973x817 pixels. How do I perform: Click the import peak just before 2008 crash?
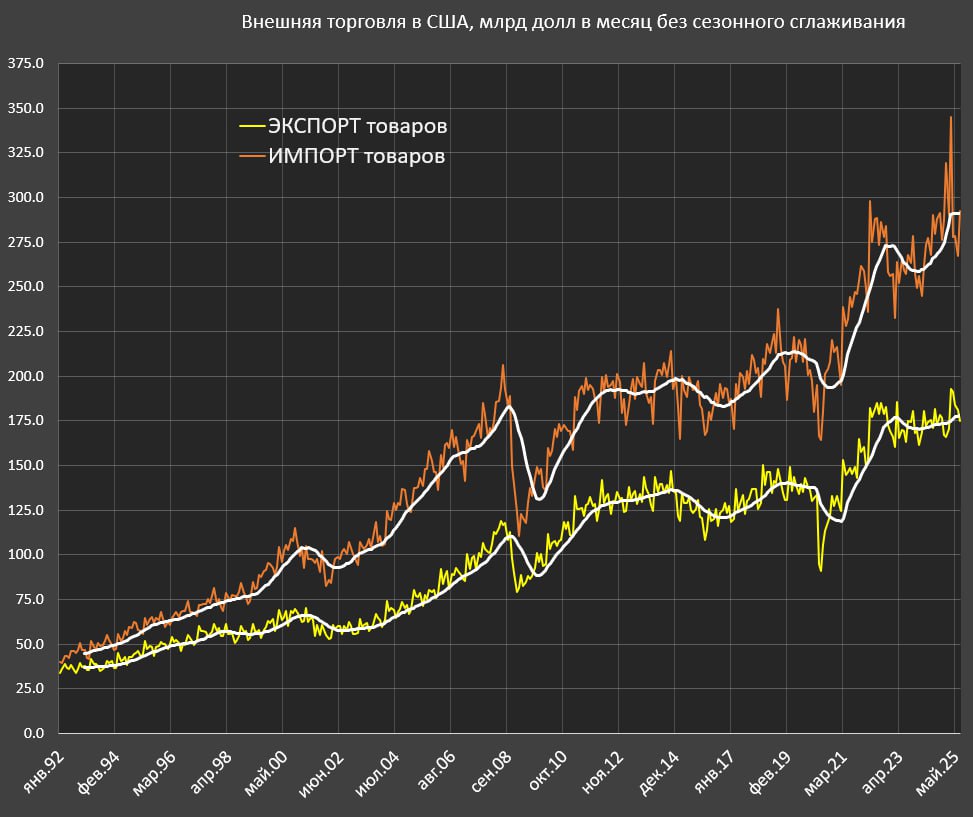pyautogui.click(x=503, y=366)
